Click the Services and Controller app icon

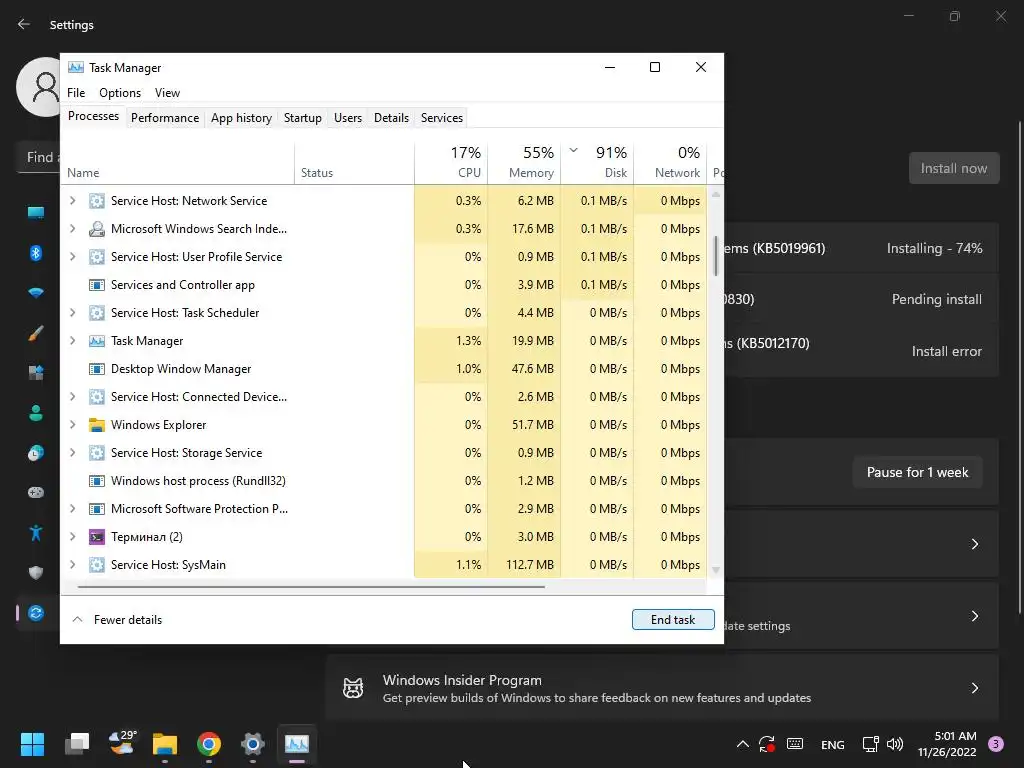click(97, 285)
